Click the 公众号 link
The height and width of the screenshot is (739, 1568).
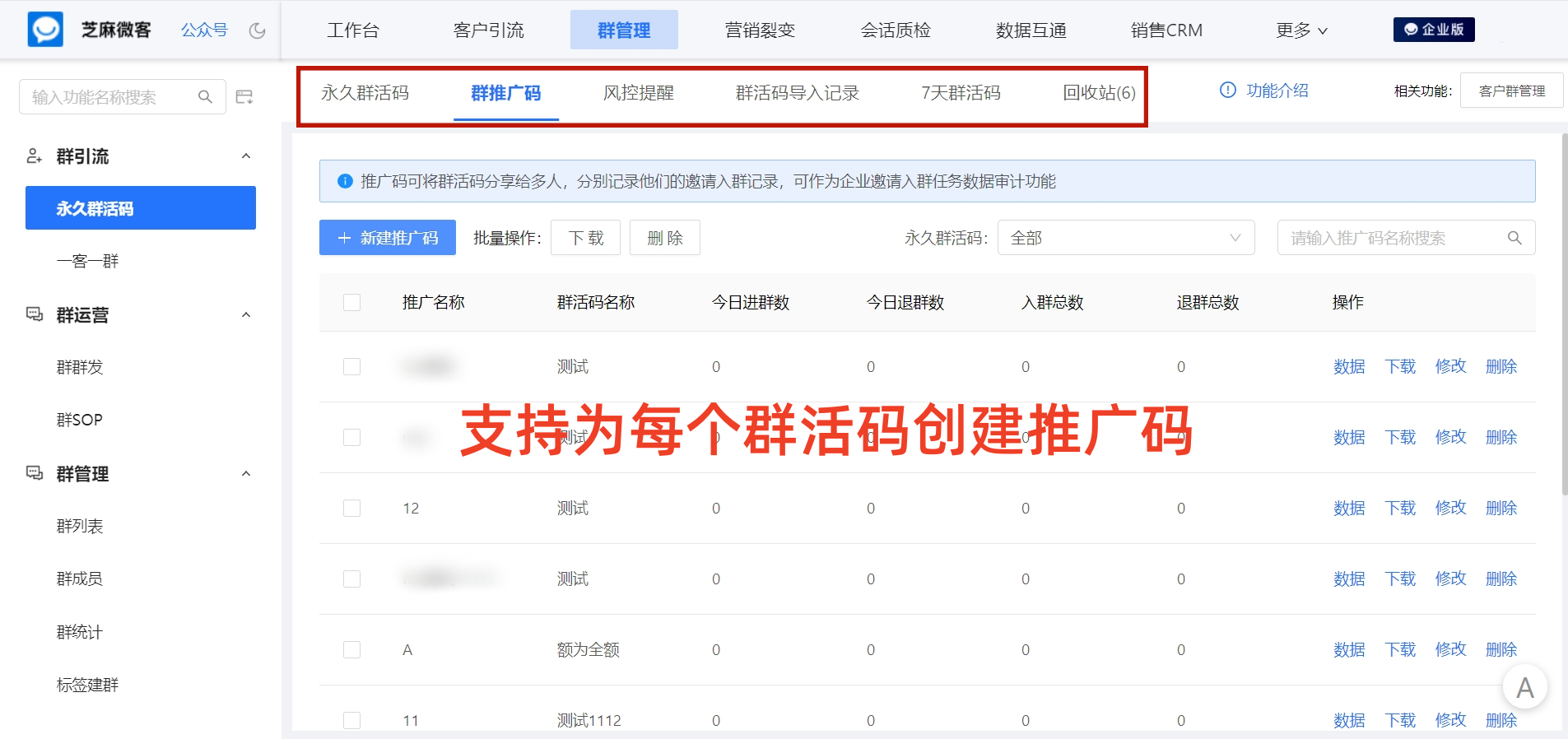(204, 30)
